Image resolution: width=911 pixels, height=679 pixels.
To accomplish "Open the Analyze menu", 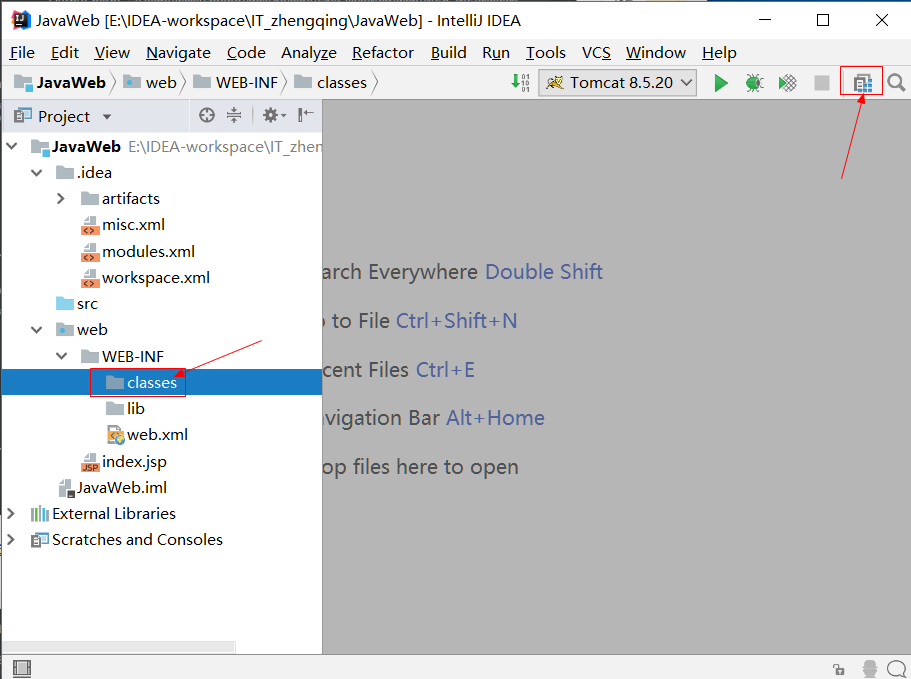I will tap(309, 53).
